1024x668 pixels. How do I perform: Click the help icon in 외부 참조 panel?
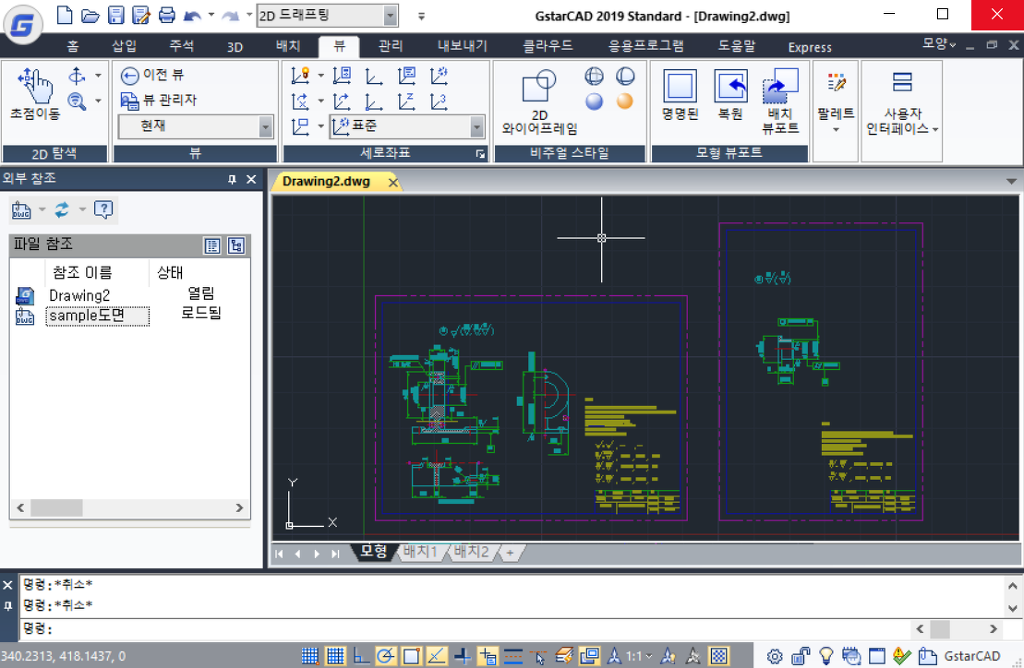(103, 209)
